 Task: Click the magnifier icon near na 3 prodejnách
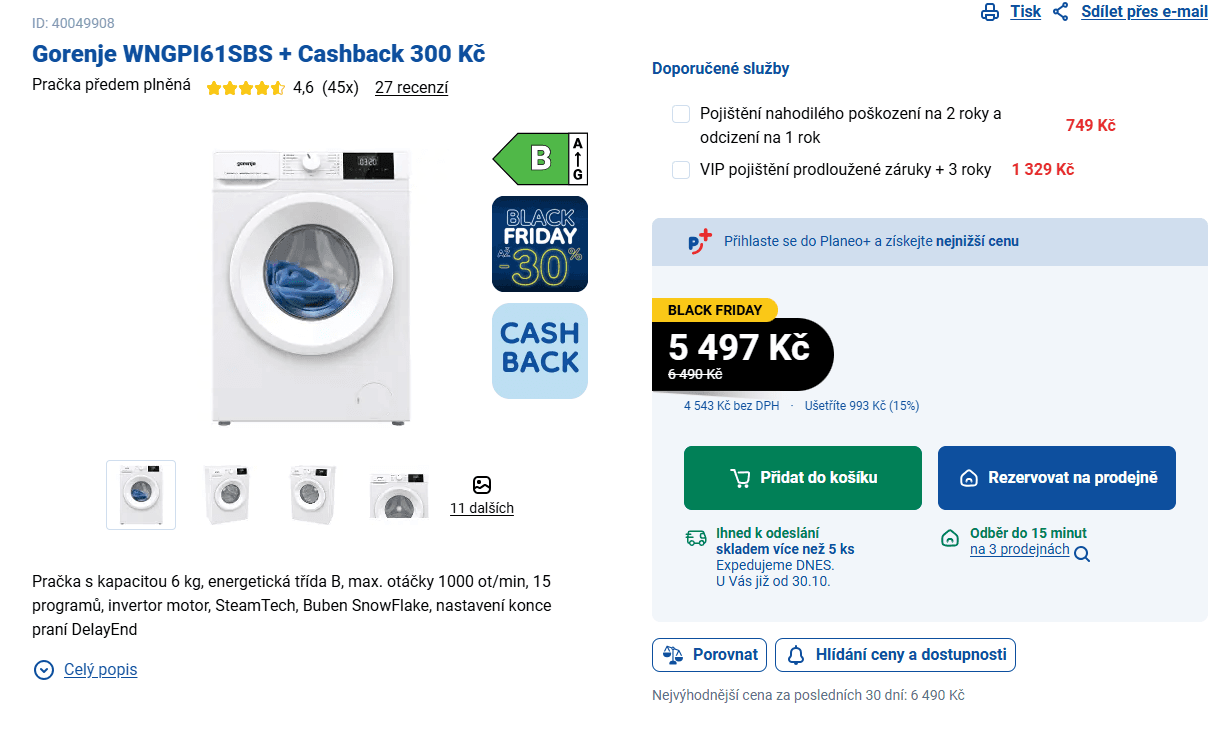[x=1081, y=551]
